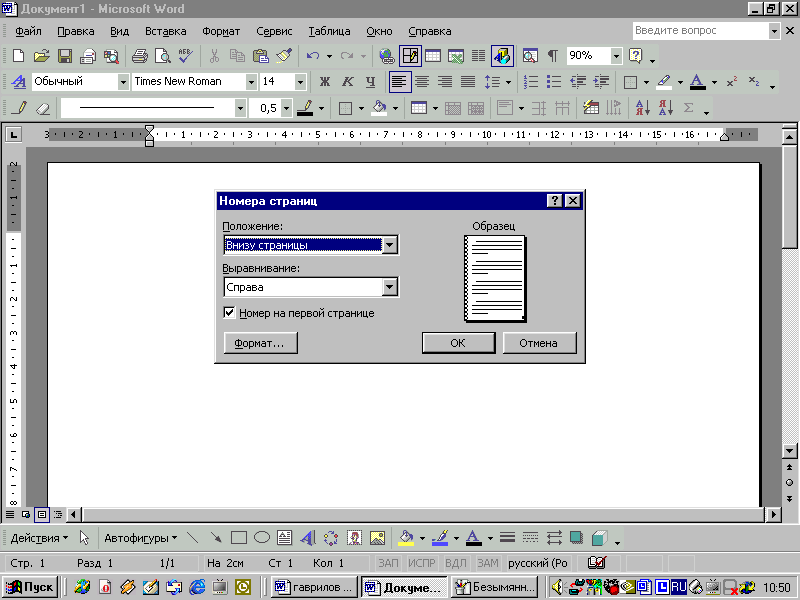Open the Формат menu
This screenshot has height=600, width=800.
(221, 31)
